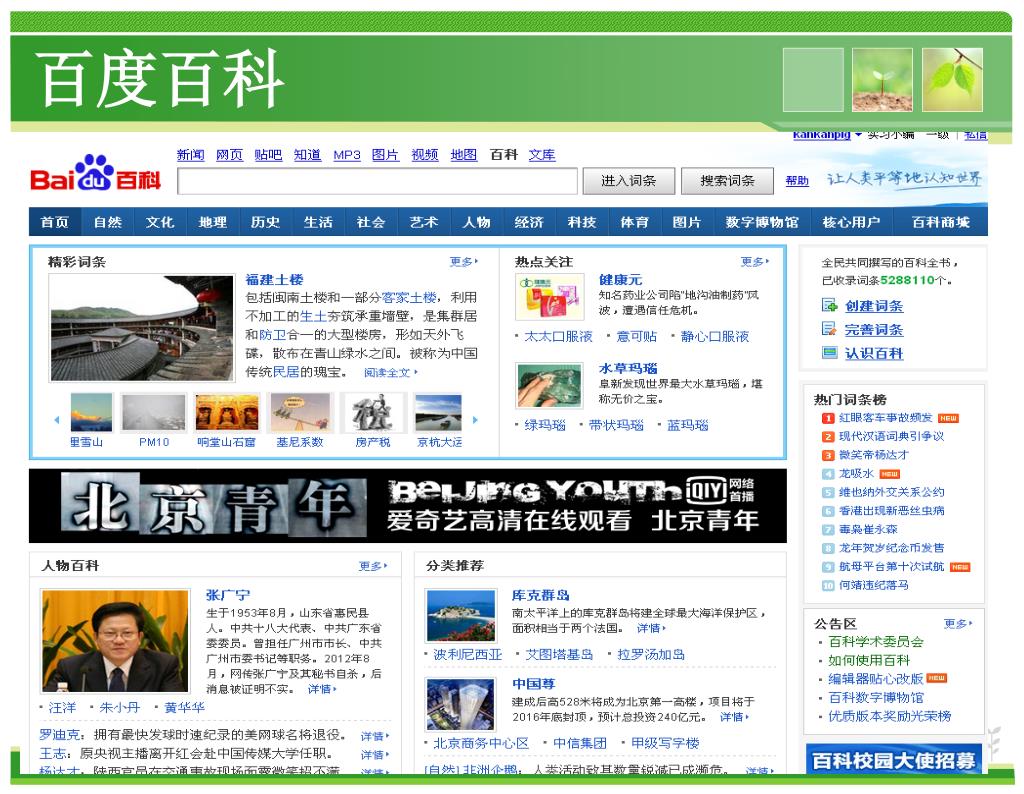Viewport: 1024px width, 794px height.
Task: Select the 自然 navigation tab
Action: (x=108, y=222)
